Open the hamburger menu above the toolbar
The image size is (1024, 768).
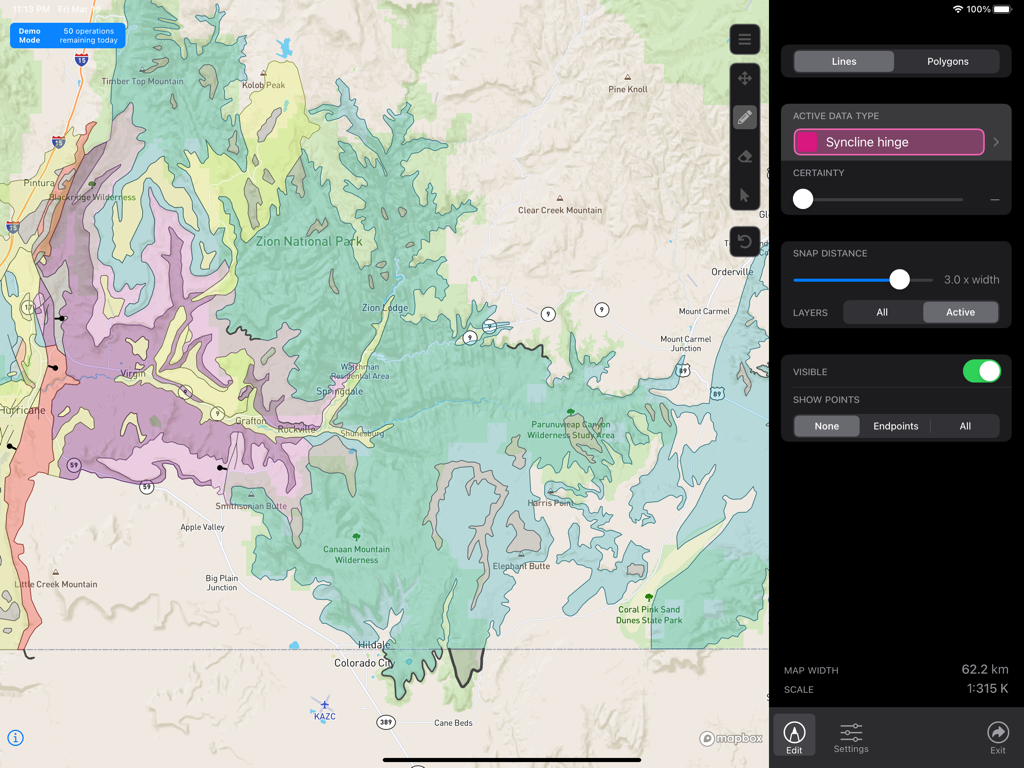pyautogui.click(x=744, y=39)
